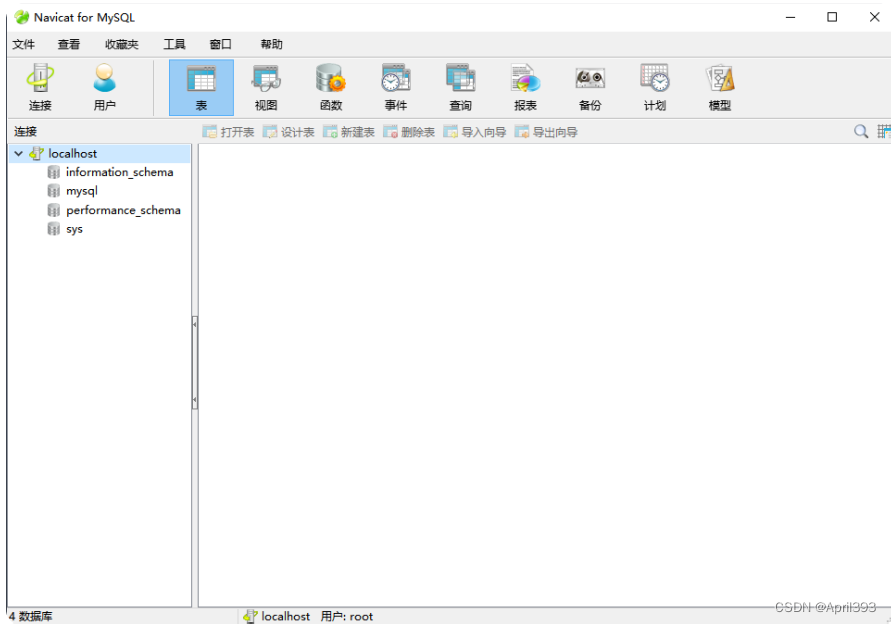
Task: Open the 连接 (Connection) tool
Action: [x=38, y=87]
